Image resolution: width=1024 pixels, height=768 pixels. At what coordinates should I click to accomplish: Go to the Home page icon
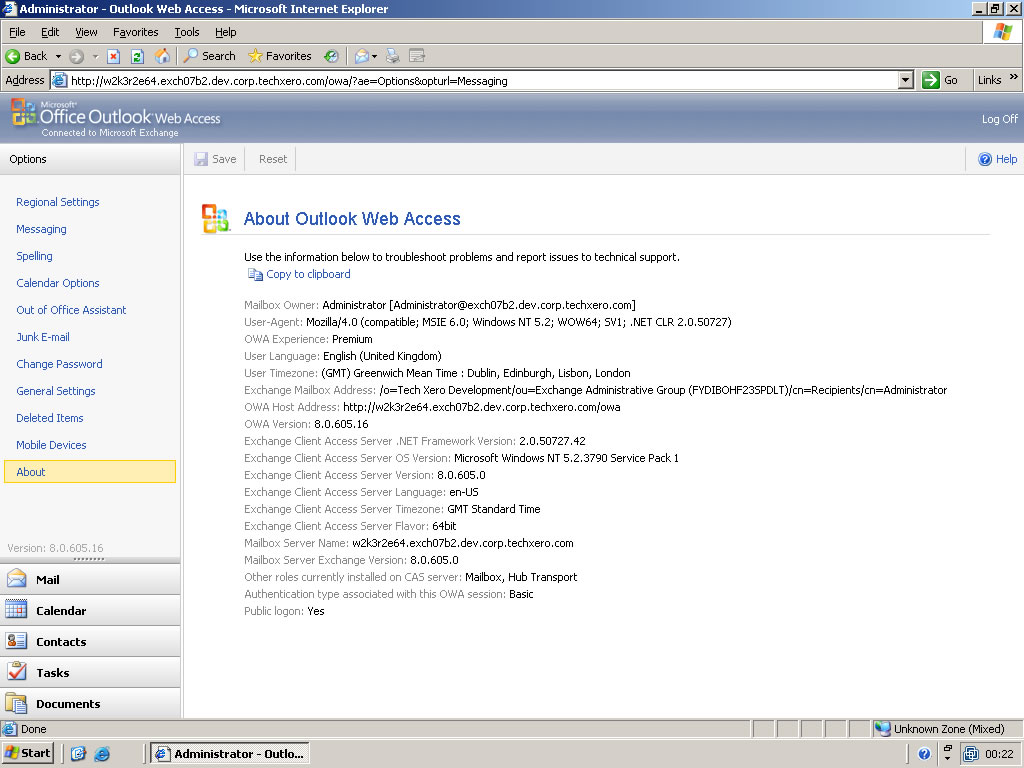pyautogui.click(x=162, y=56)
